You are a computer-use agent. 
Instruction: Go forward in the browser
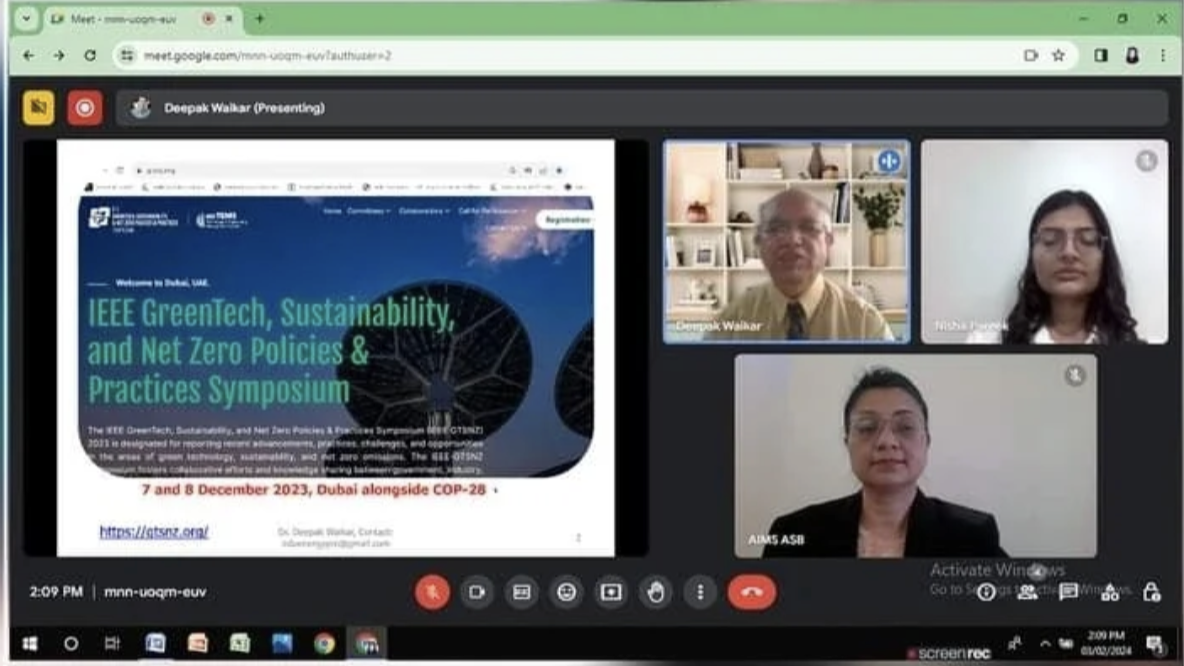[59, 55]
